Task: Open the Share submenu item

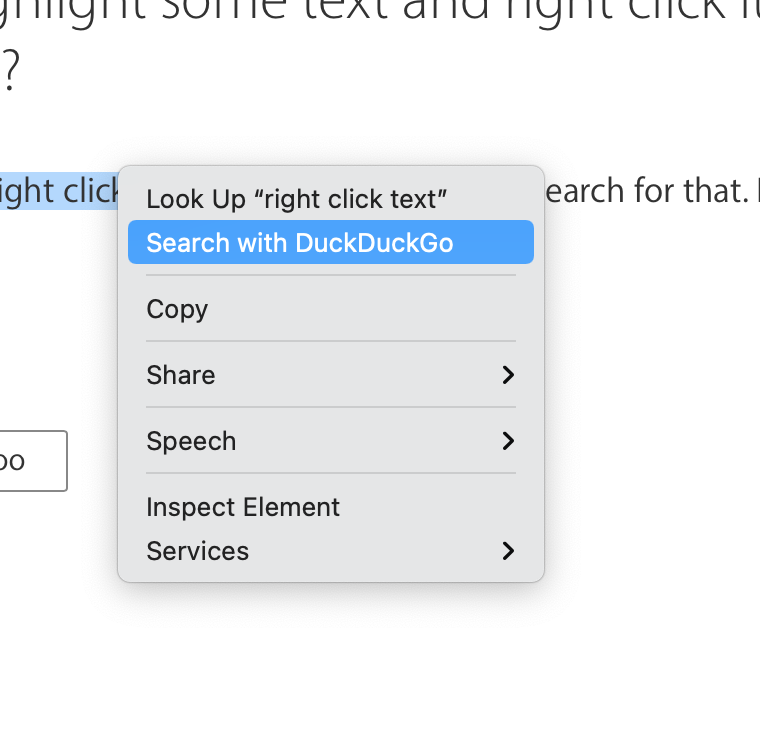Action: click(181, 375)
